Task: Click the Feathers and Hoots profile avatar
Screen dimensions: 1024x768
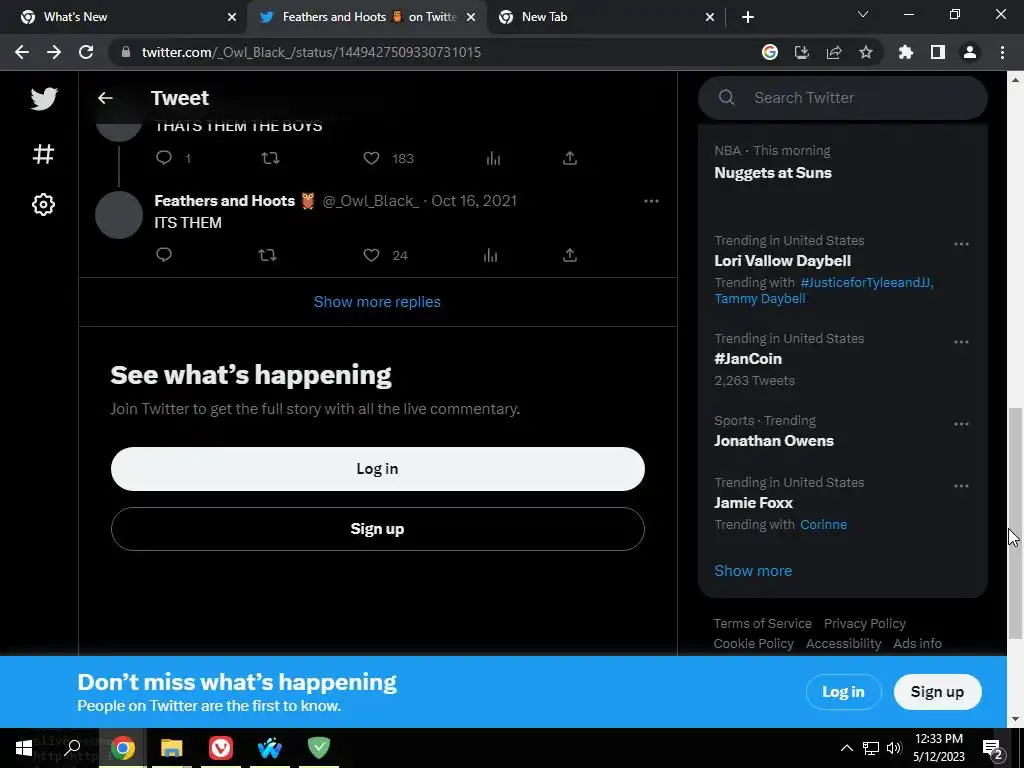Action: [x=119, y=215]
